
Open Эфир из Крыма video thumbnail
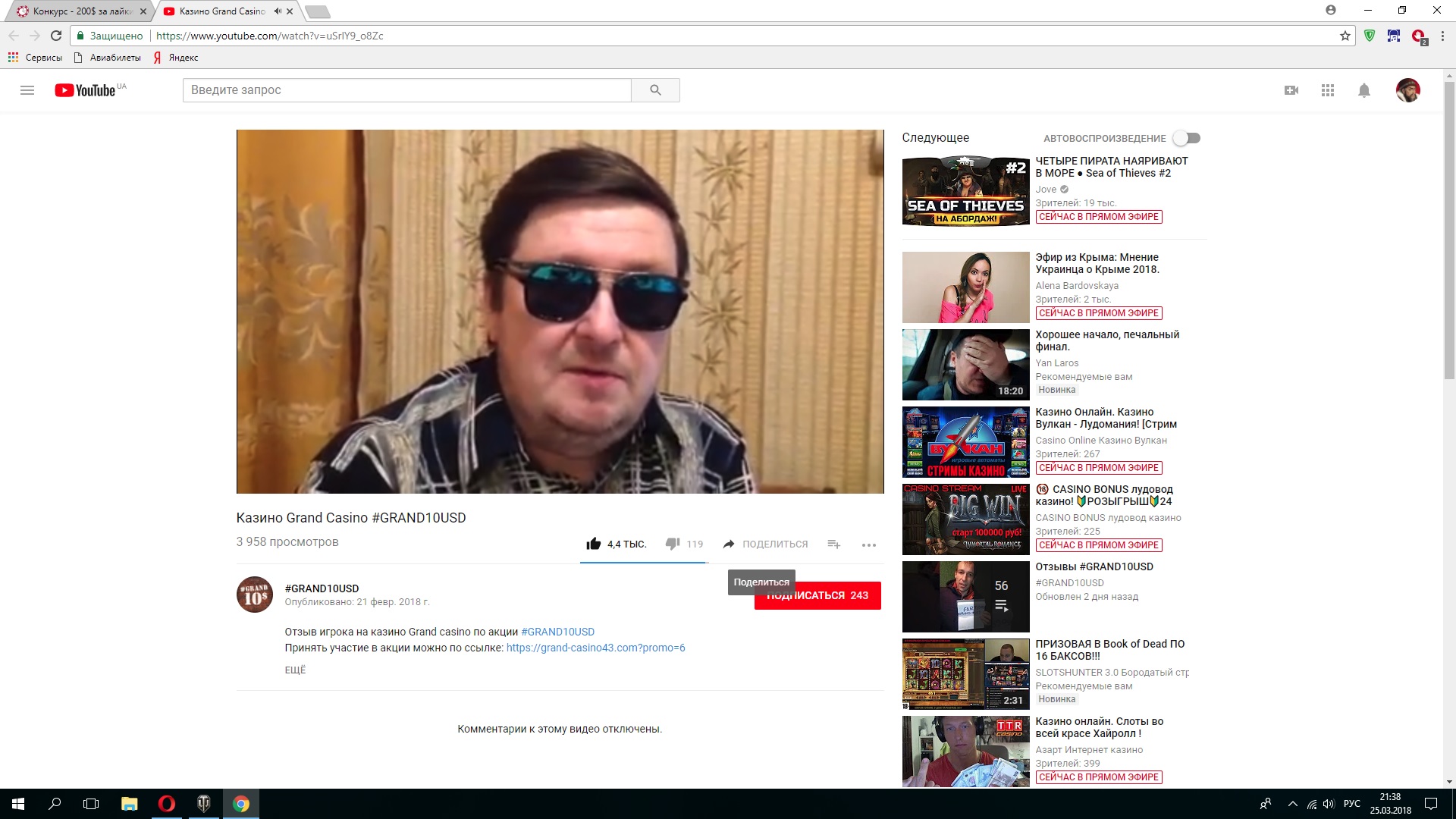point(965,287)
